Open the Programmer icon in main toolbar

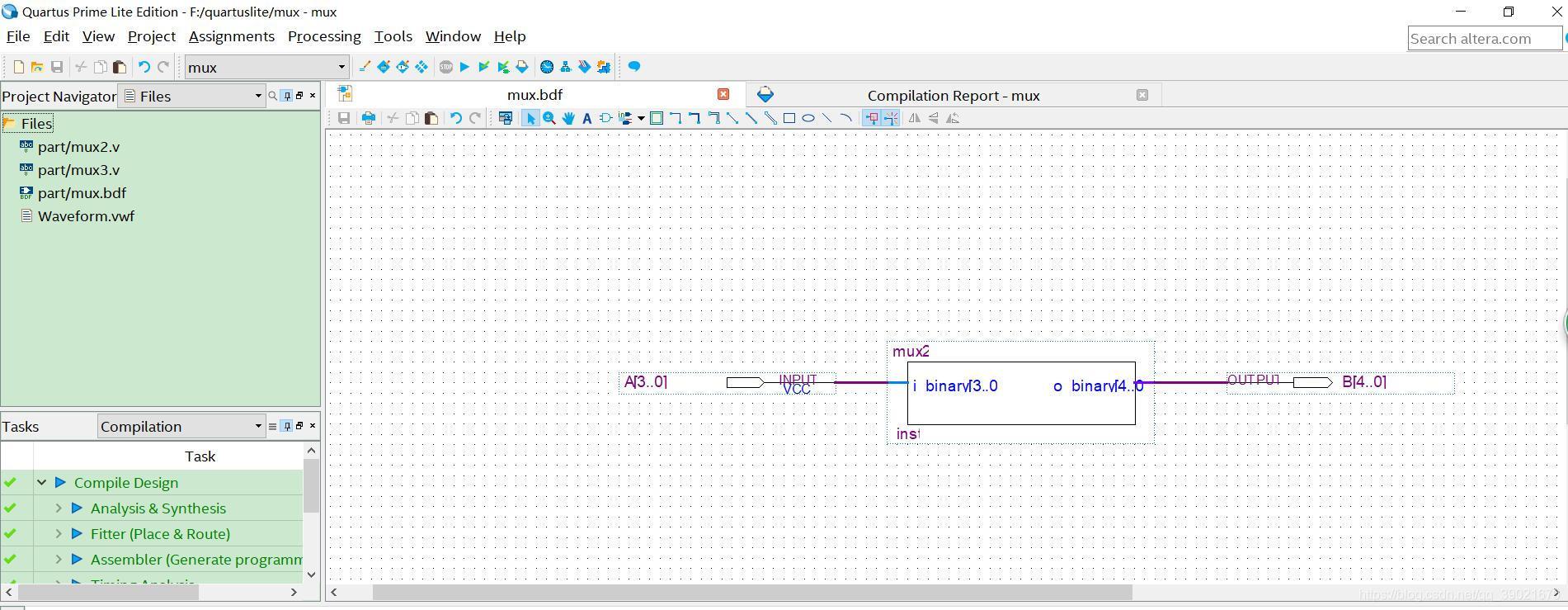(585, 67)
